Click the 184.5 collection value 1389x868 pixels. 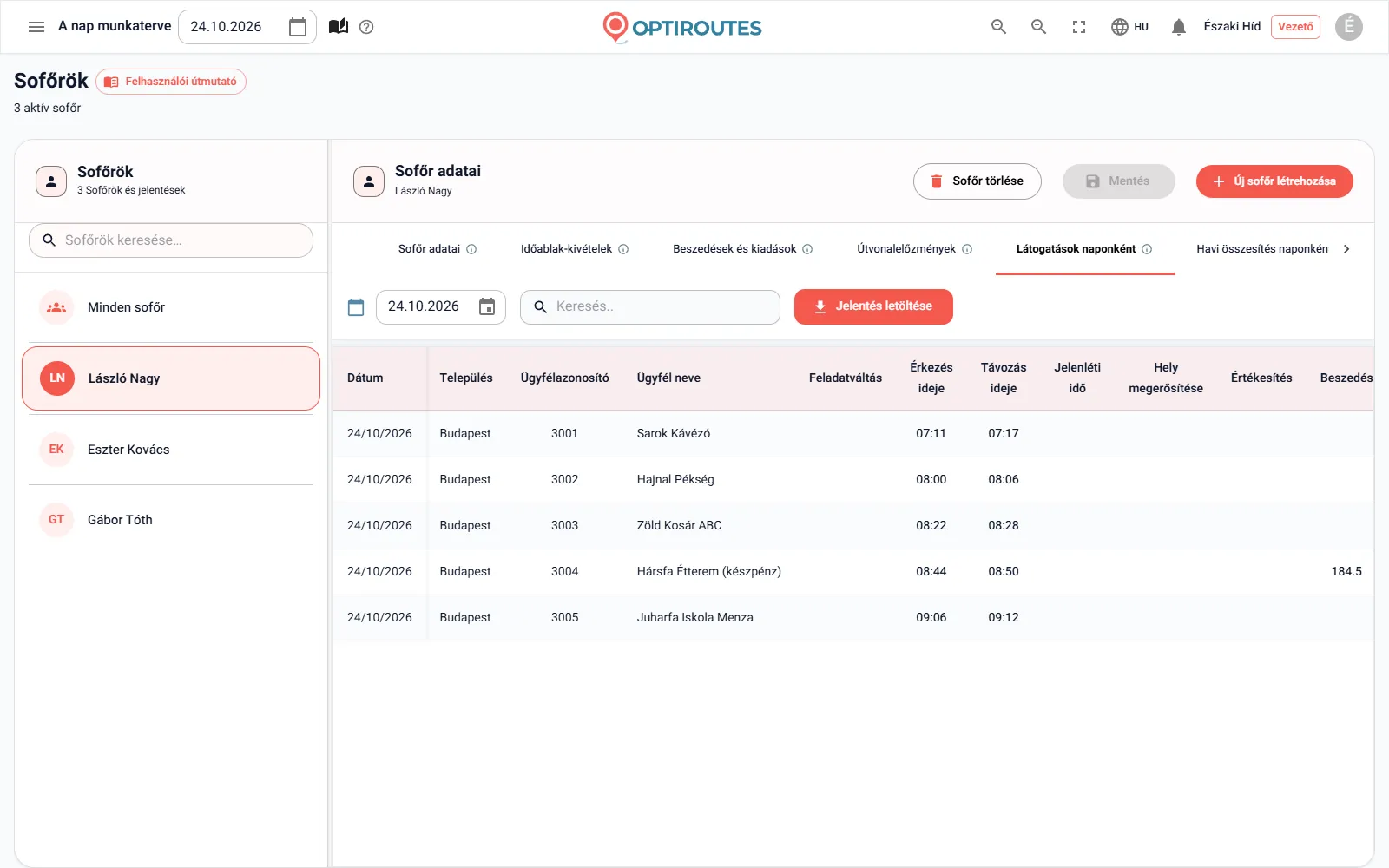click(1346, 572)
